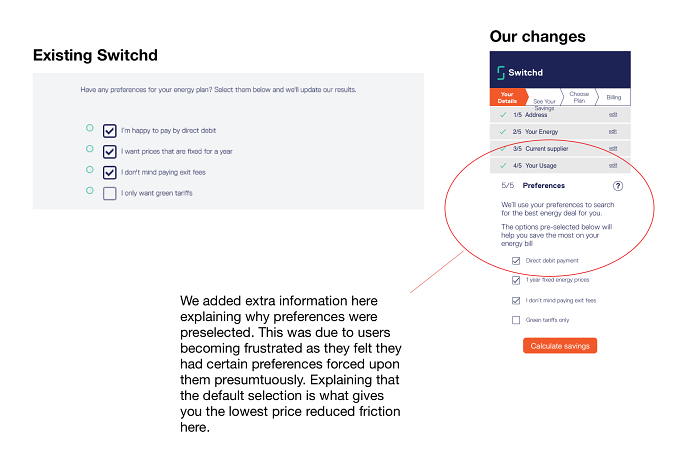This screenshot has width=680, height=470.
Task: Tick the "Green tariffs only" checkbox
Action: coord(516,320)
